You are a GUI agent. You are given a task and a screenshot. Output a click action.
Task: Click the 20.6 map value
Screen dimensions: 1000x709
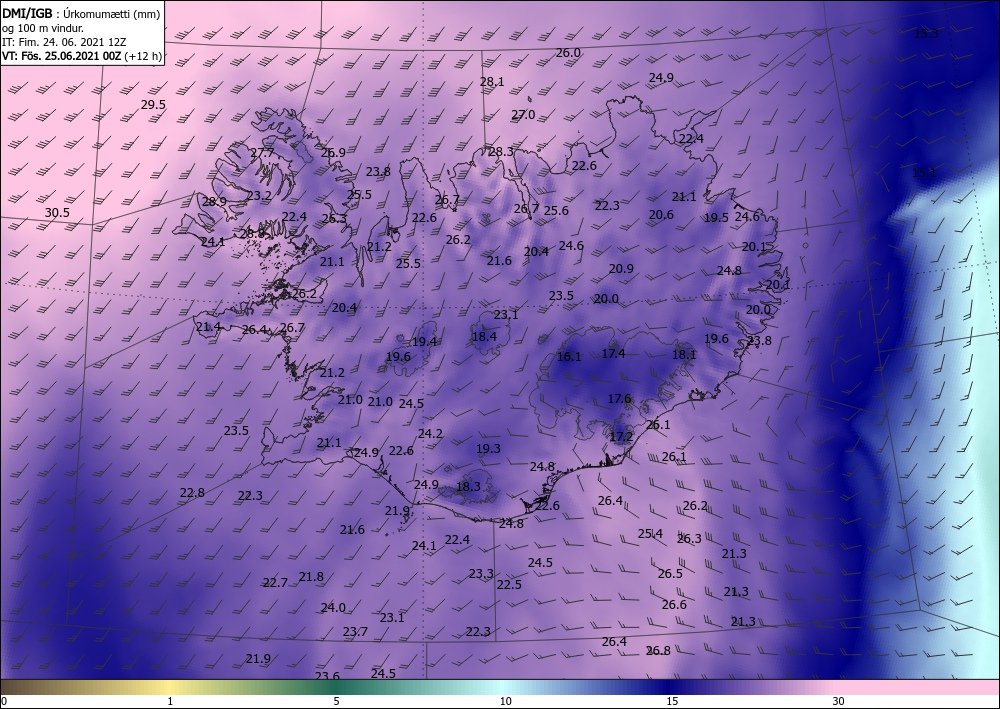(661, 215)
